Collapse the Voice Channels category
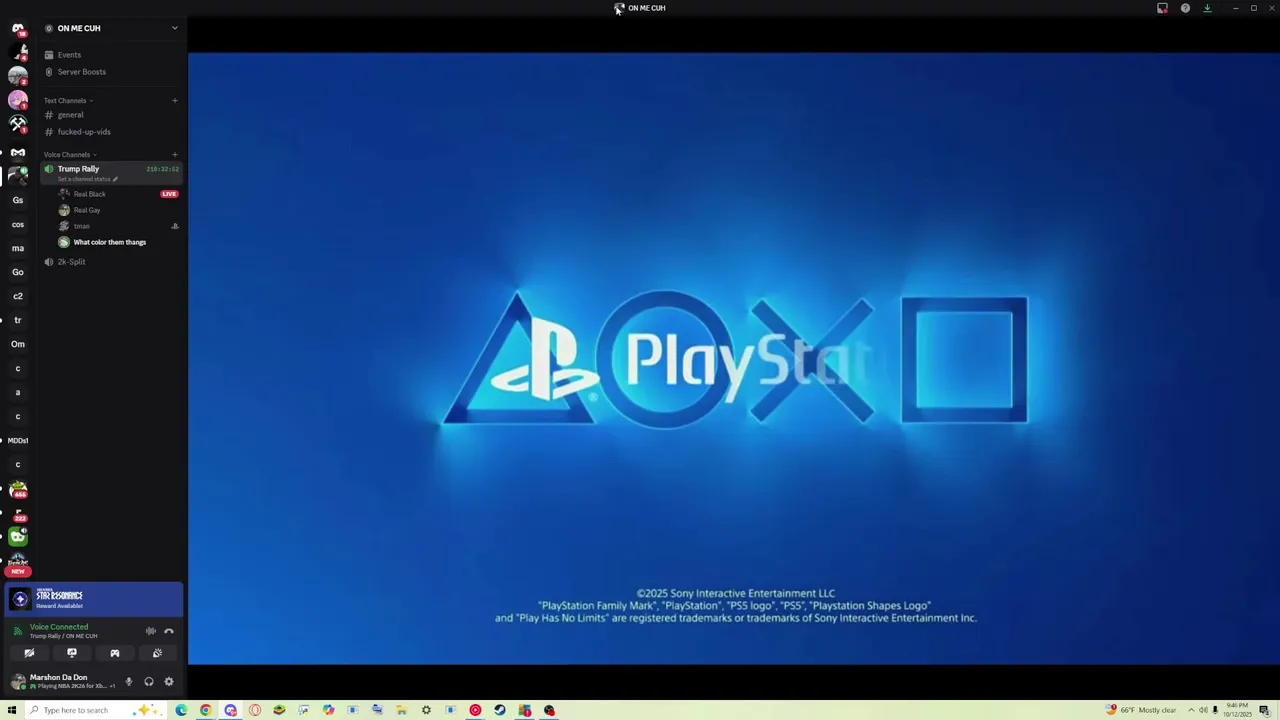 coord(70,155)
